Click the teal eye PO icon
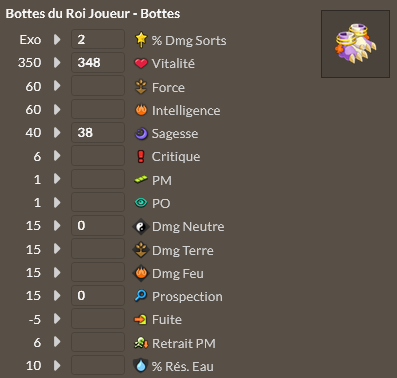 point(141,202)
